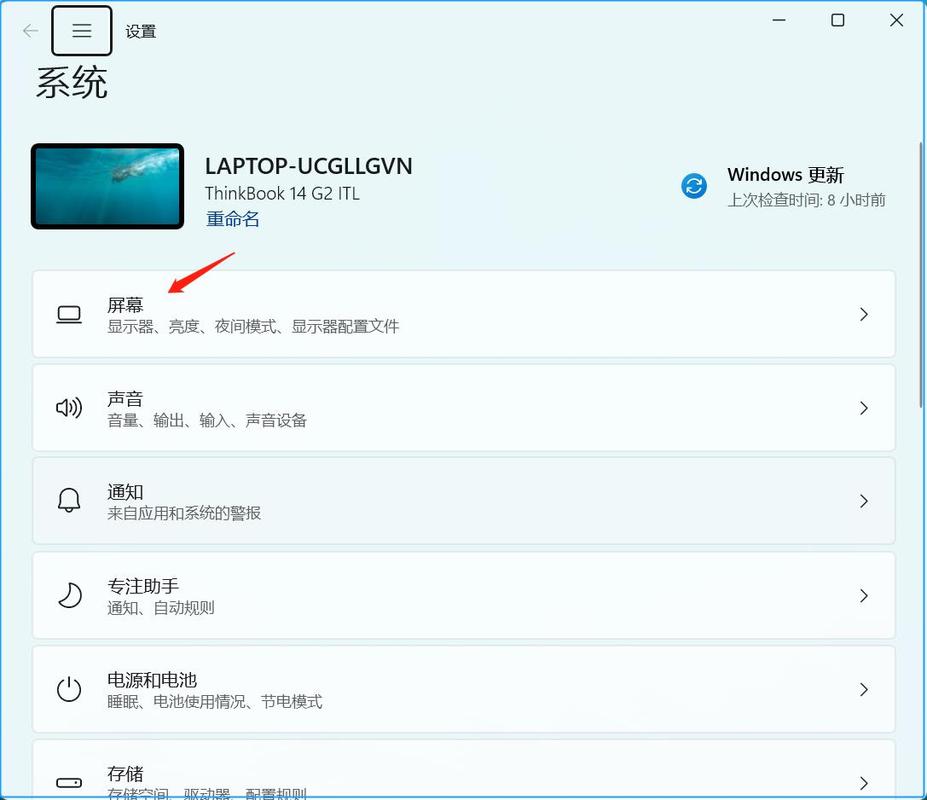Click the laptop icon beside 屏幕
Viewport: 927px width, 800px height.
(69, 314)
